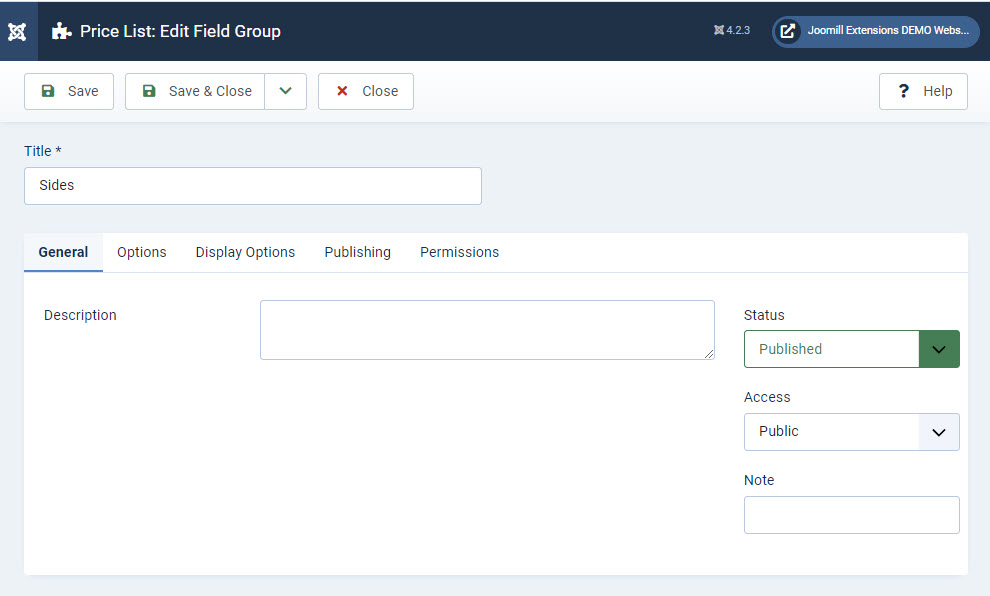
Task: Expand the Access dropdown set to Public
Action: 851,432
